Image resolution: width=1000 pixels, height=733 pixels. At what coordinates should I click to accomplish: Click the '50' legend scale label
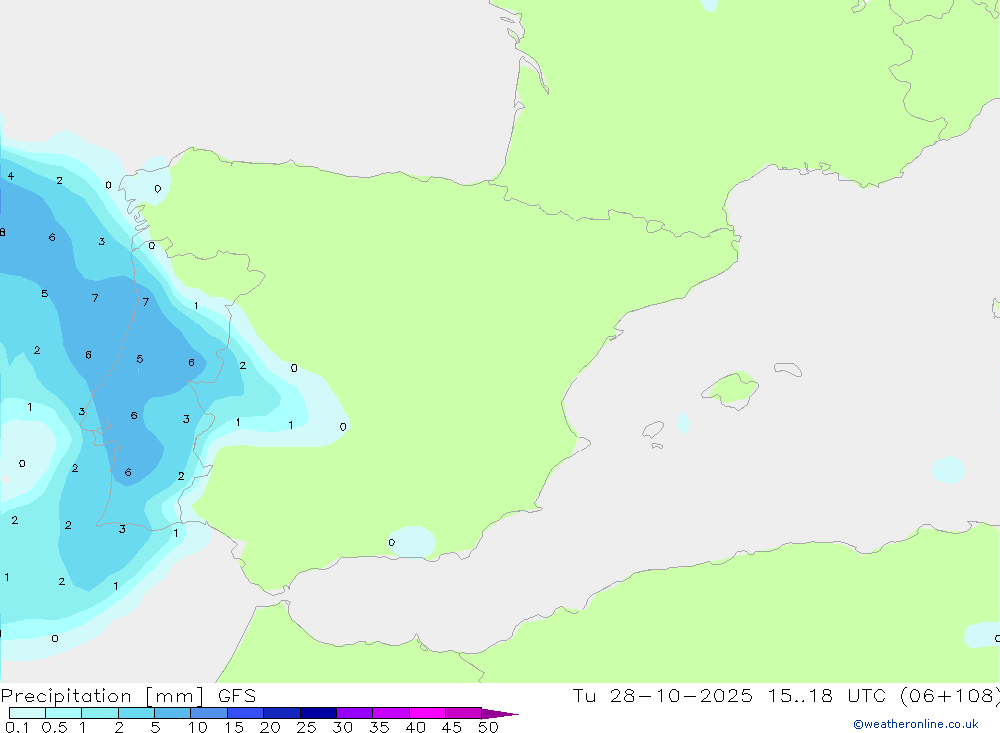[488, 727]
